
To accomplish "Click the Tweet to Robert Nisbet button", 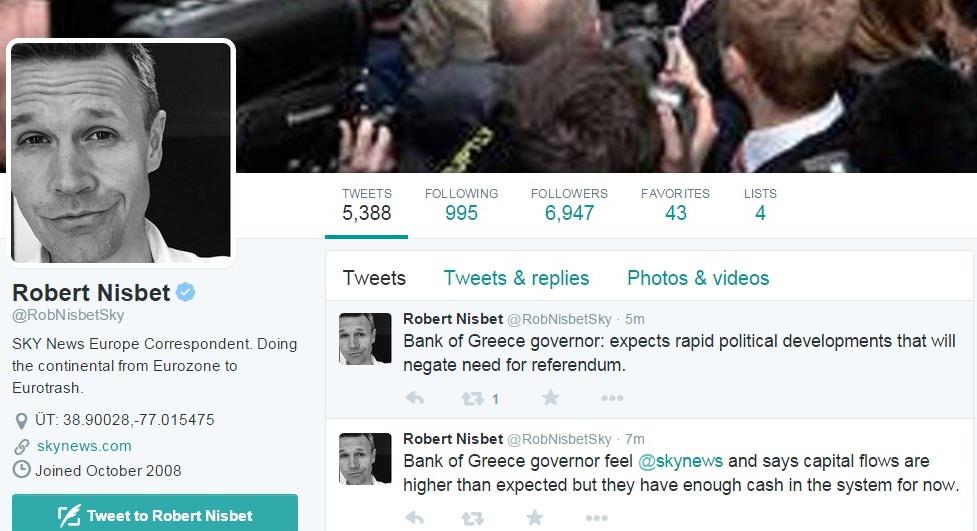I will [155, 515].
